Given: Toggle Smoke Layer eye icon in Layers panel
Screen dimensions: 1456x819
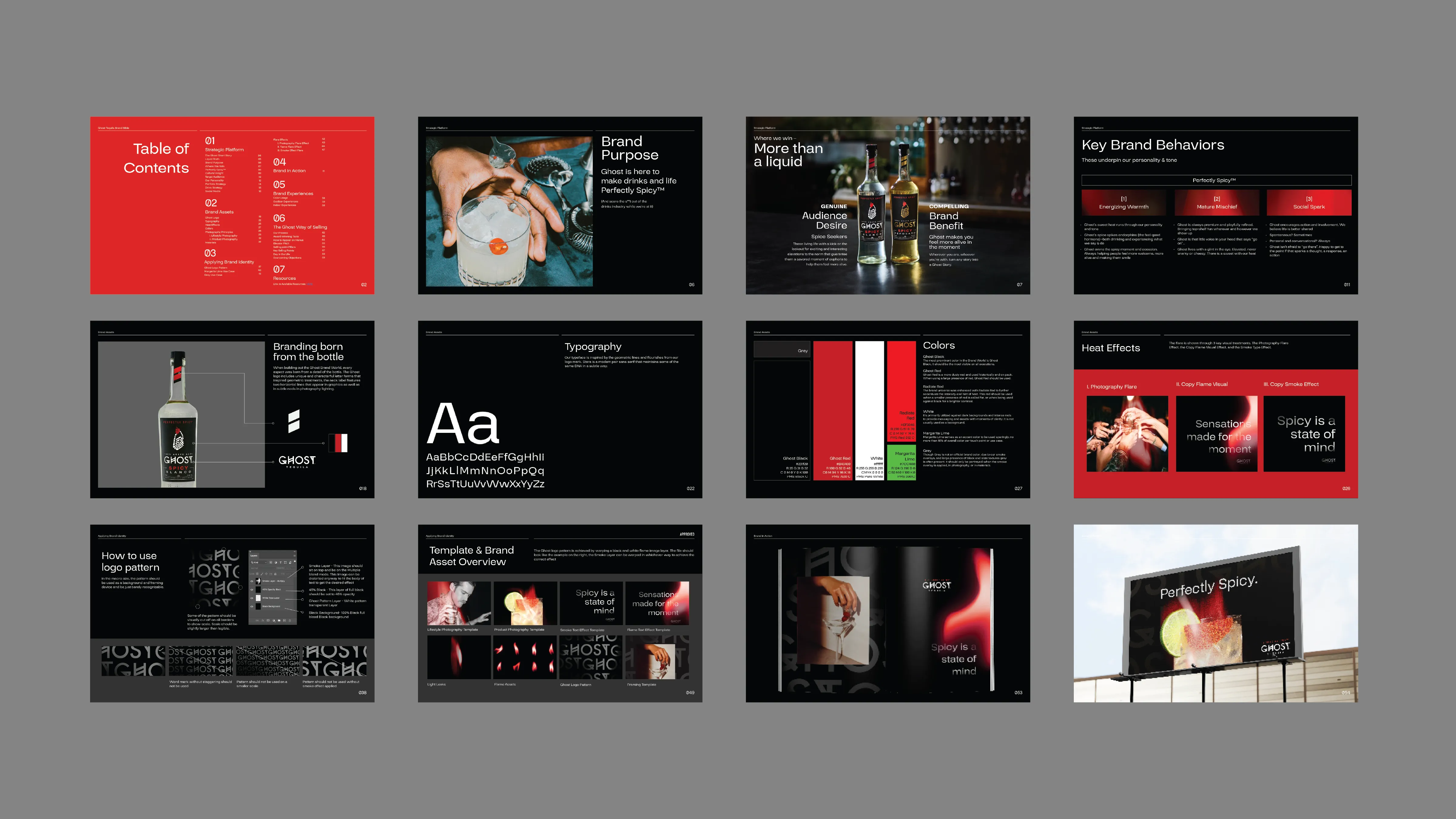Looking at the screenshot, I should pos(252,581).
